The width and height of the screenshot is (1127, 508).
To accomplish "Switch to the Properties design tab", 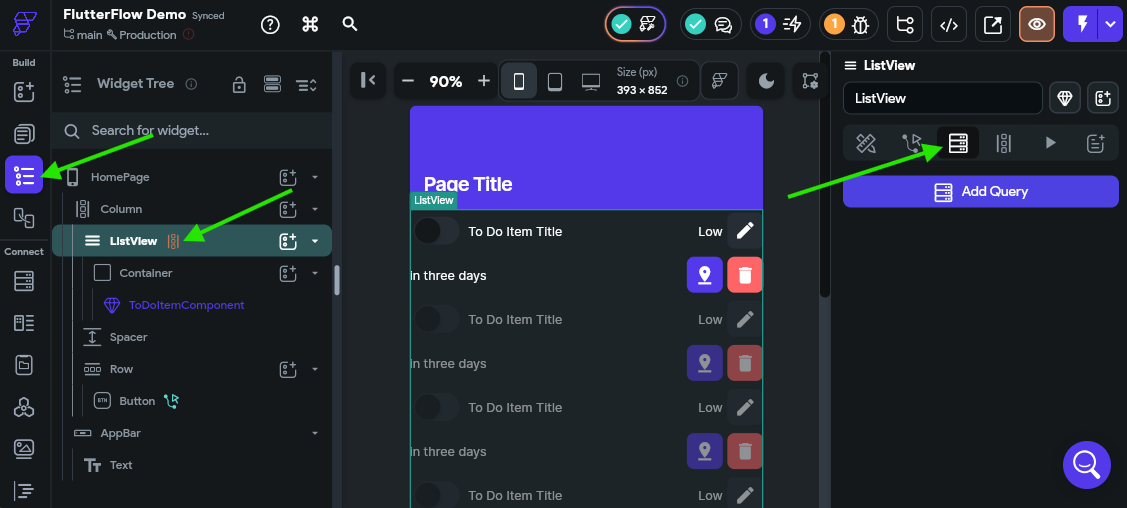I will [865, 143].
